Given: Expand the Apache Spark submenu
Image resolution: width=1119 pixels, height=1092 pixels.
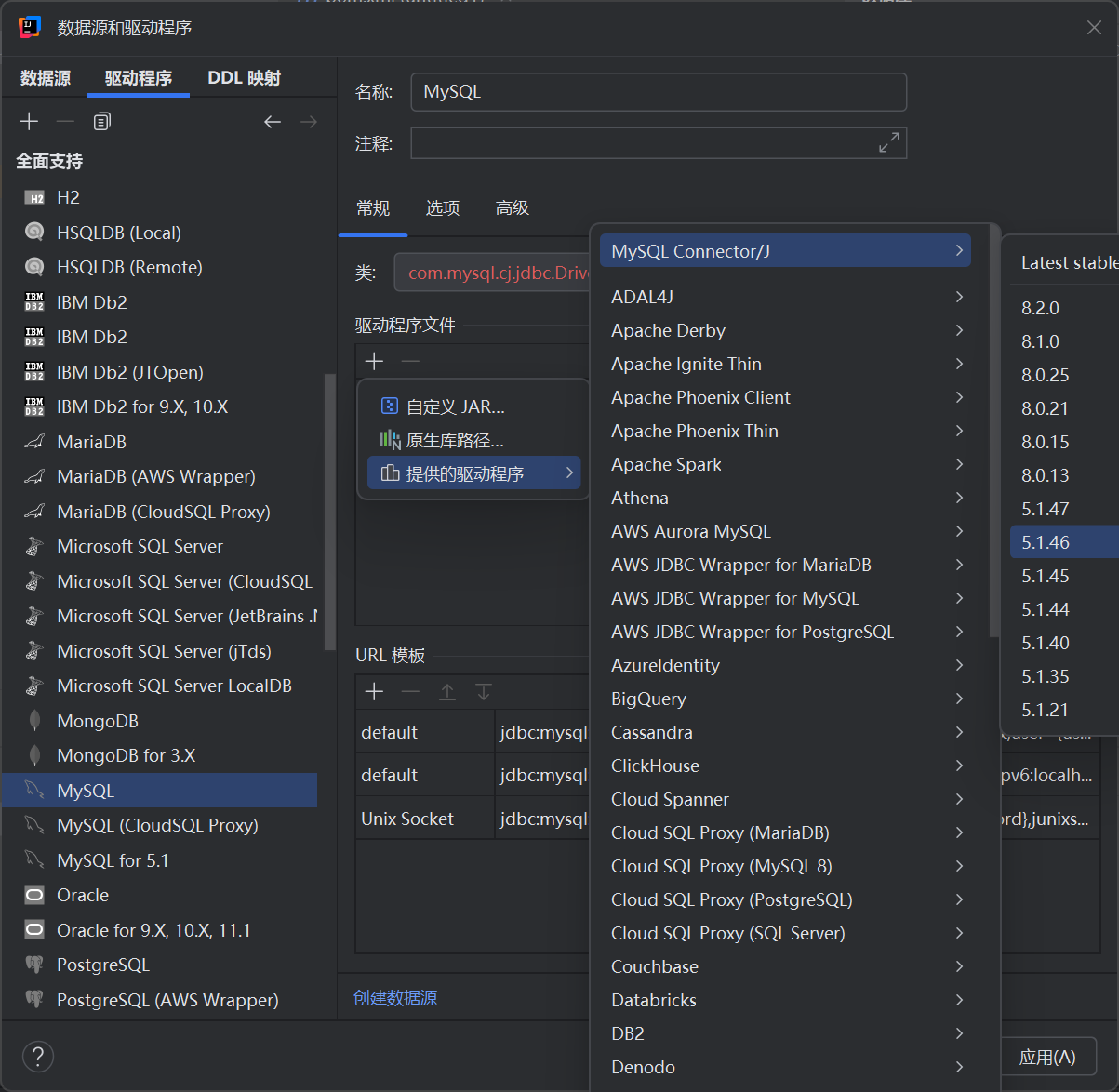Looking at the screenshot, I should click(785, 464).
